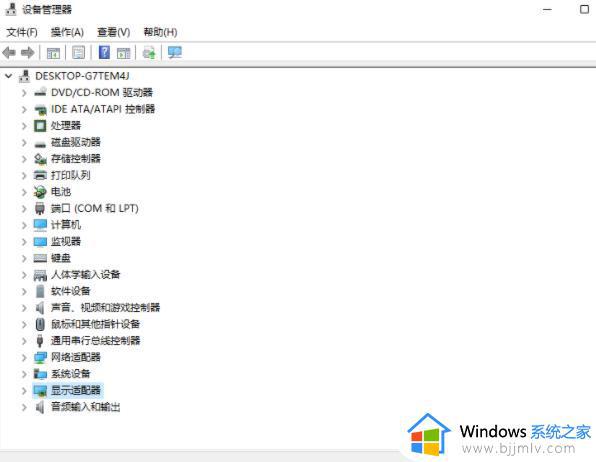Click the 显示适配器 display adapter icon
Screen dimensions: 596x462
click(40, 391)
